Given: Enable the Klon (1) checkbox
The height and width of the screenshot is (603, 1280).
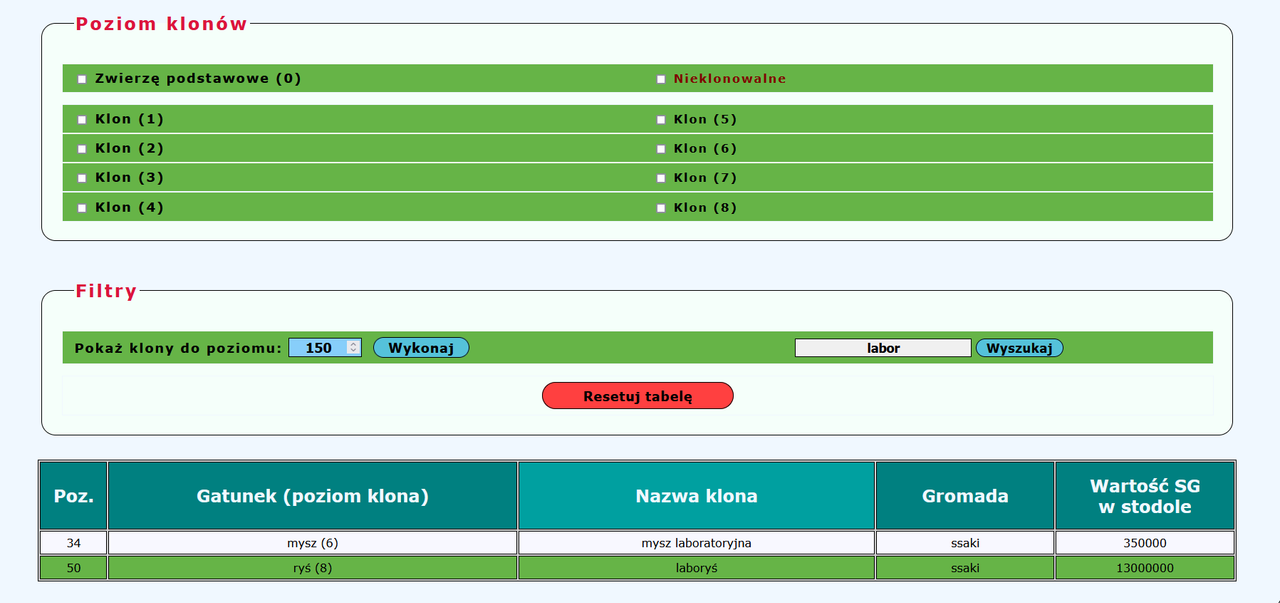Looking at the screenshot, I should click(82, 120).
